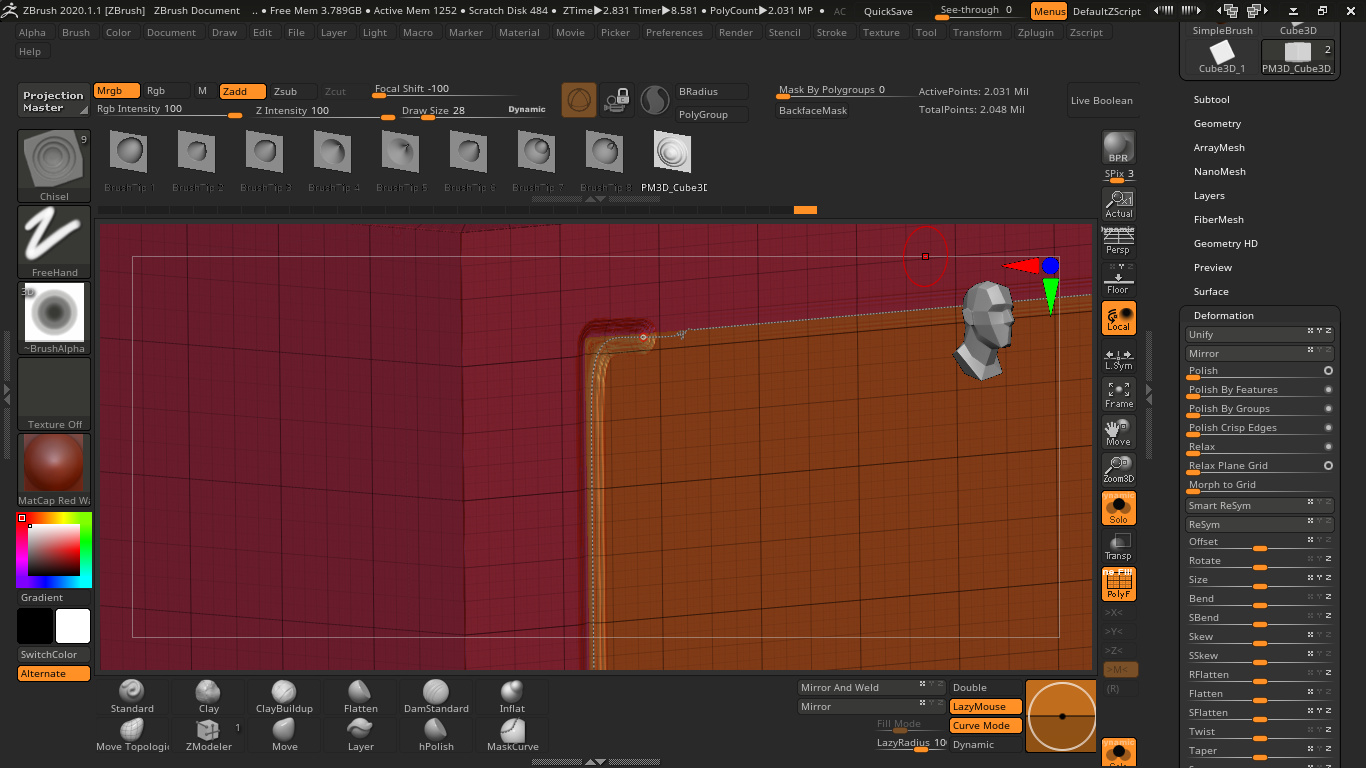
Task: Toggle LazyMouse option
Action: (985, 706)
